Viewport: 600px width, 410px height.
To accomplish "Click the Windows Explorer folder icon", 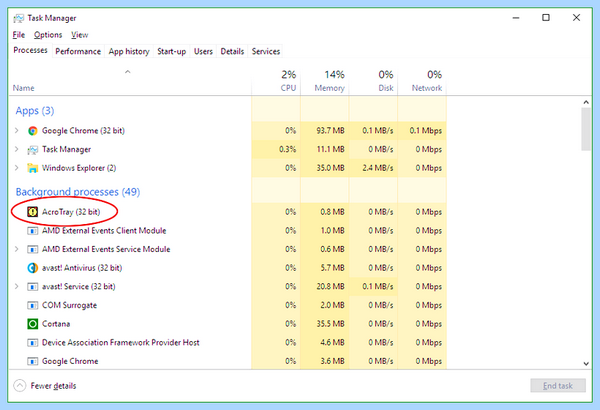I will pyautogui.click(x=33, y=168).
